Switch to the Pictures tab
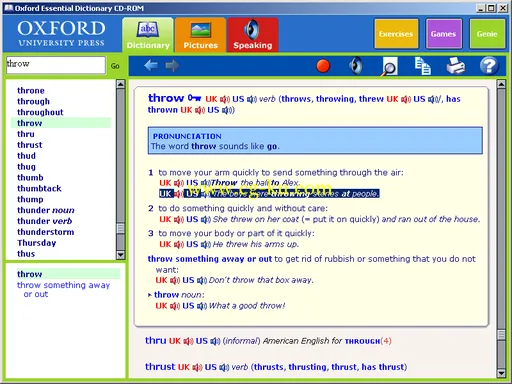 tap(200, 35)
